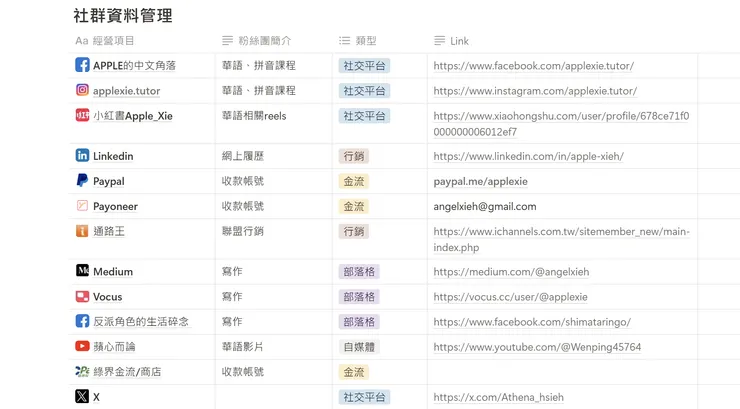The height and width of the screenshot is (409, 740).
Task: Click the Facebook icon beside 反派角色的生活碎念
Action: [82, 321]
